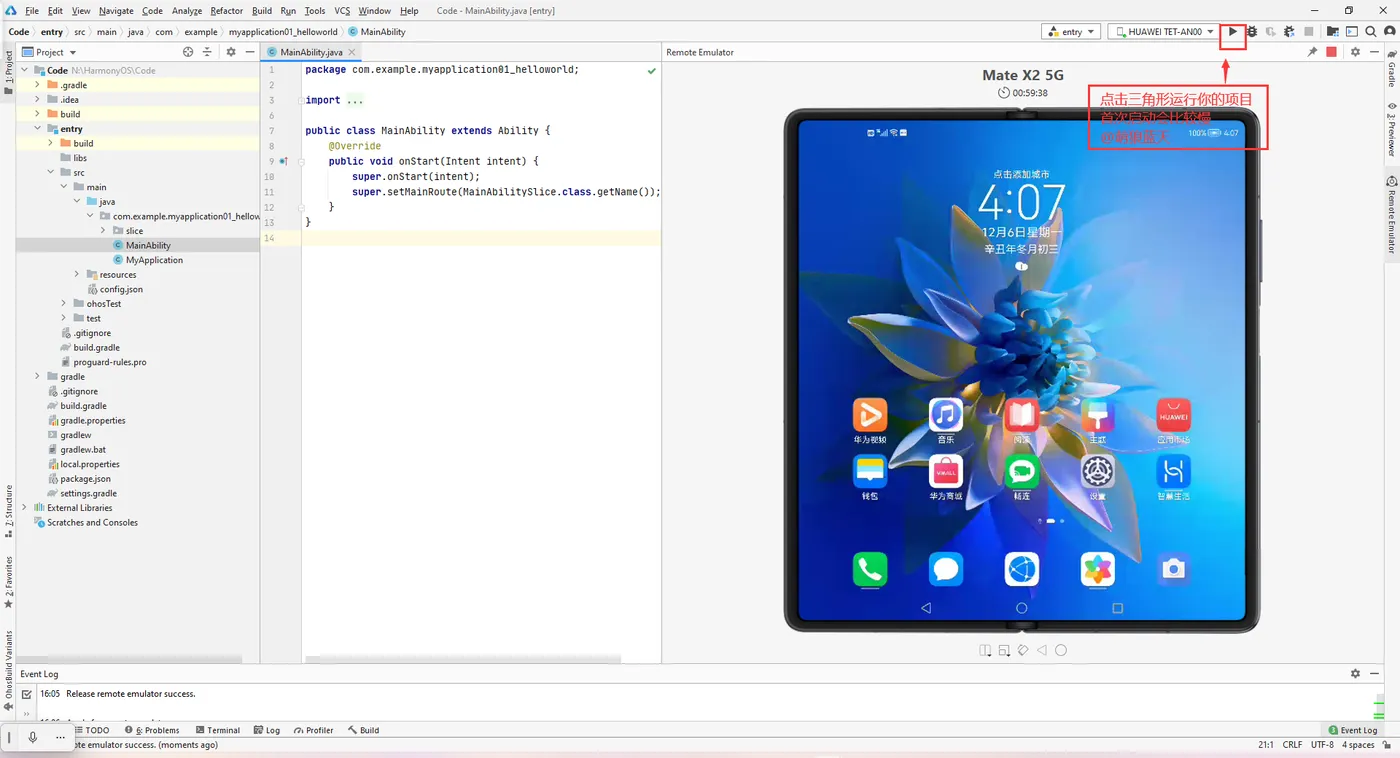Image resolution: width=1400 pixels, height=758 pixels.
Task: Open the entry run configuration dropdown
Action: [x=1070, y=32]
